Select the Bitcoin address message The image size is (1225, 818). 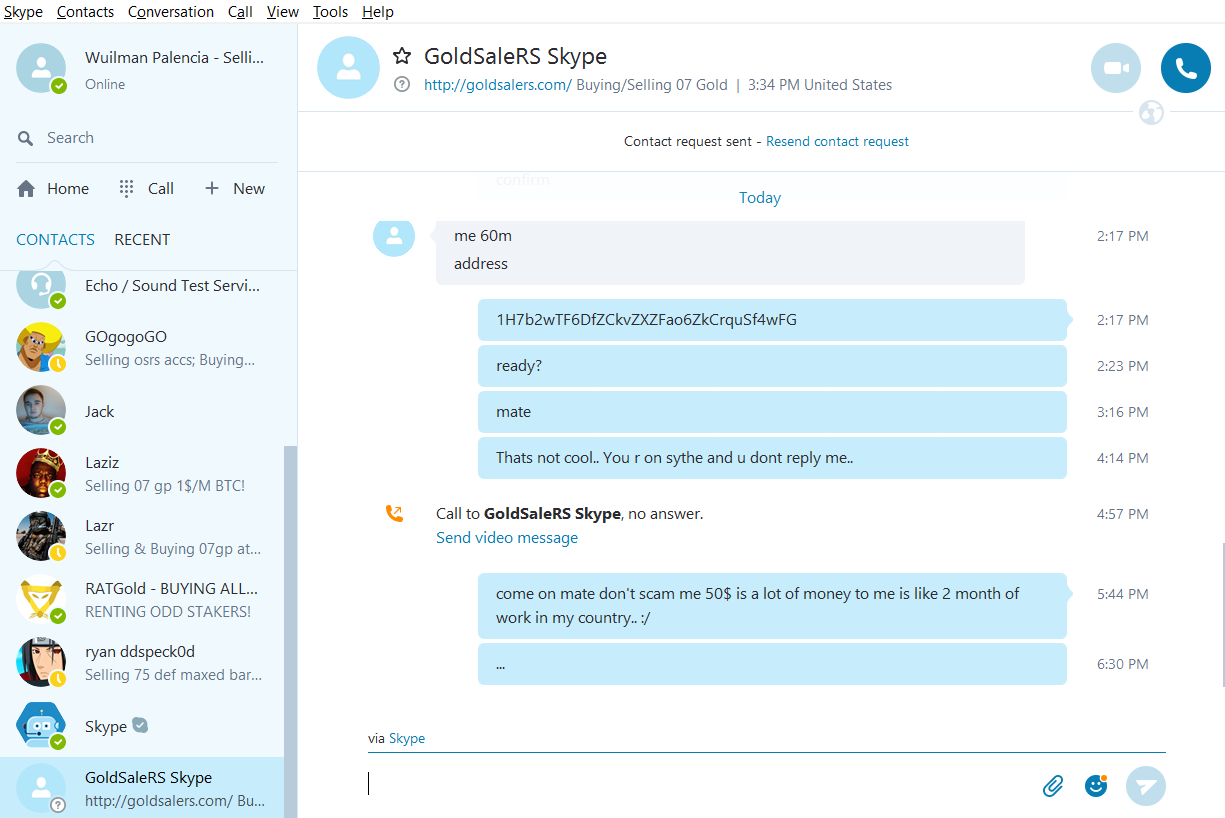pyautogui.click(x=772, y=320)
